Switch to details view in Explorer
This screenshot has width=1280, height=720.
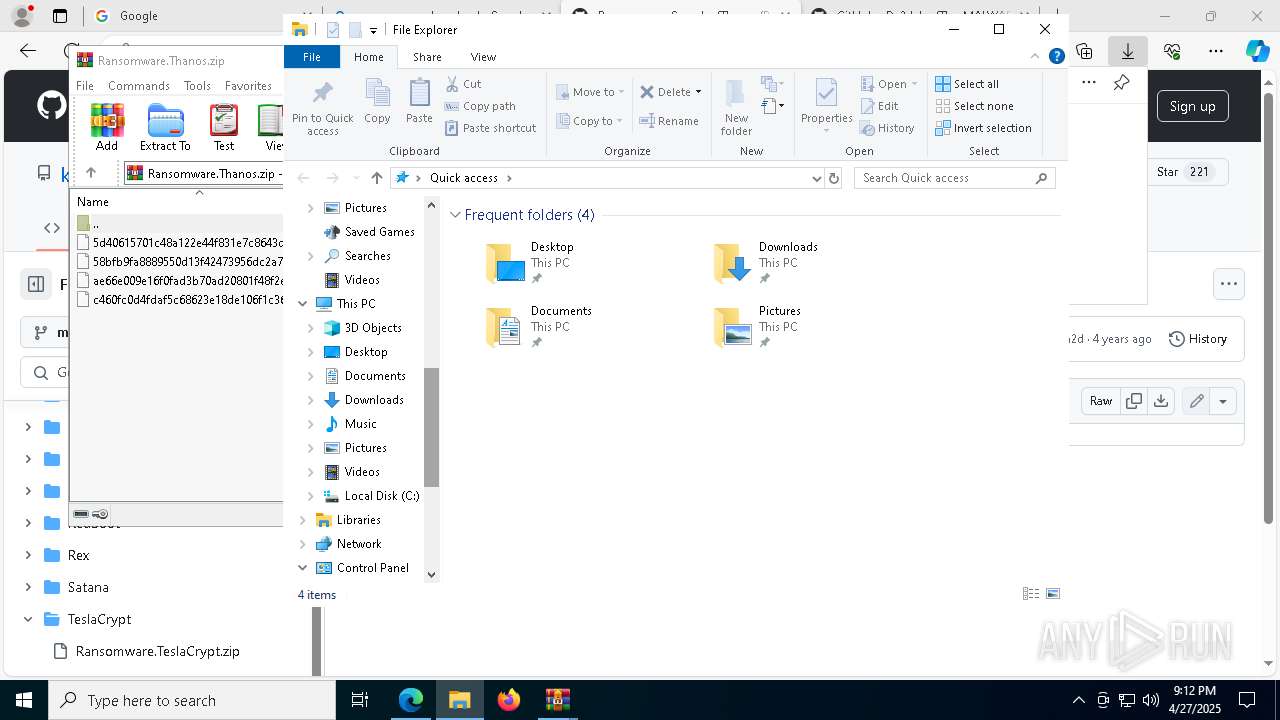pyautogui.click(x=1031, y=594)
